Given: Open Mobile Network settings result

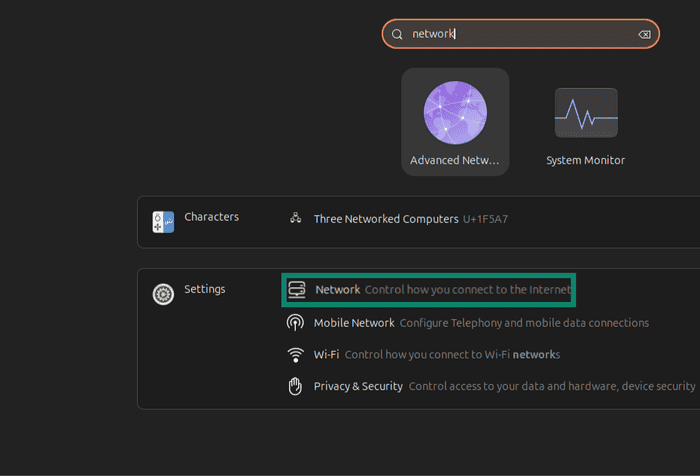Looking at the screenshot, I should click(x=467, y=323).
